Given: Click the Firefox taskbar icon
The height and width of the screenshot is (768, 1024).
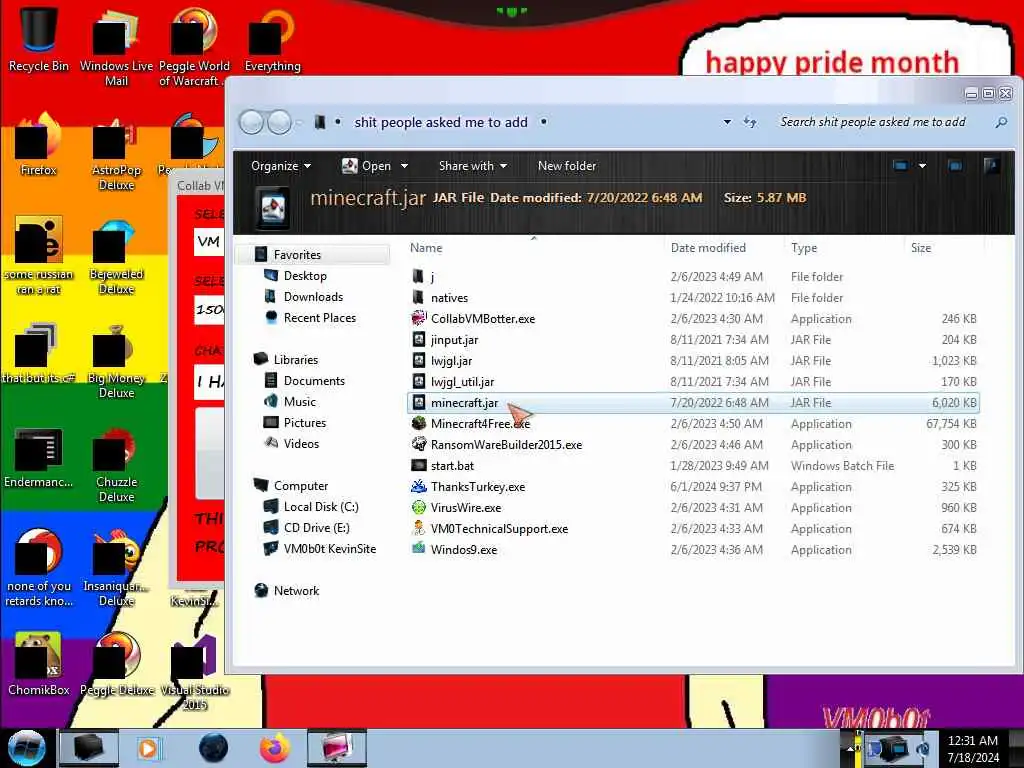Looking at the screenshot, I should coord(274,748).
